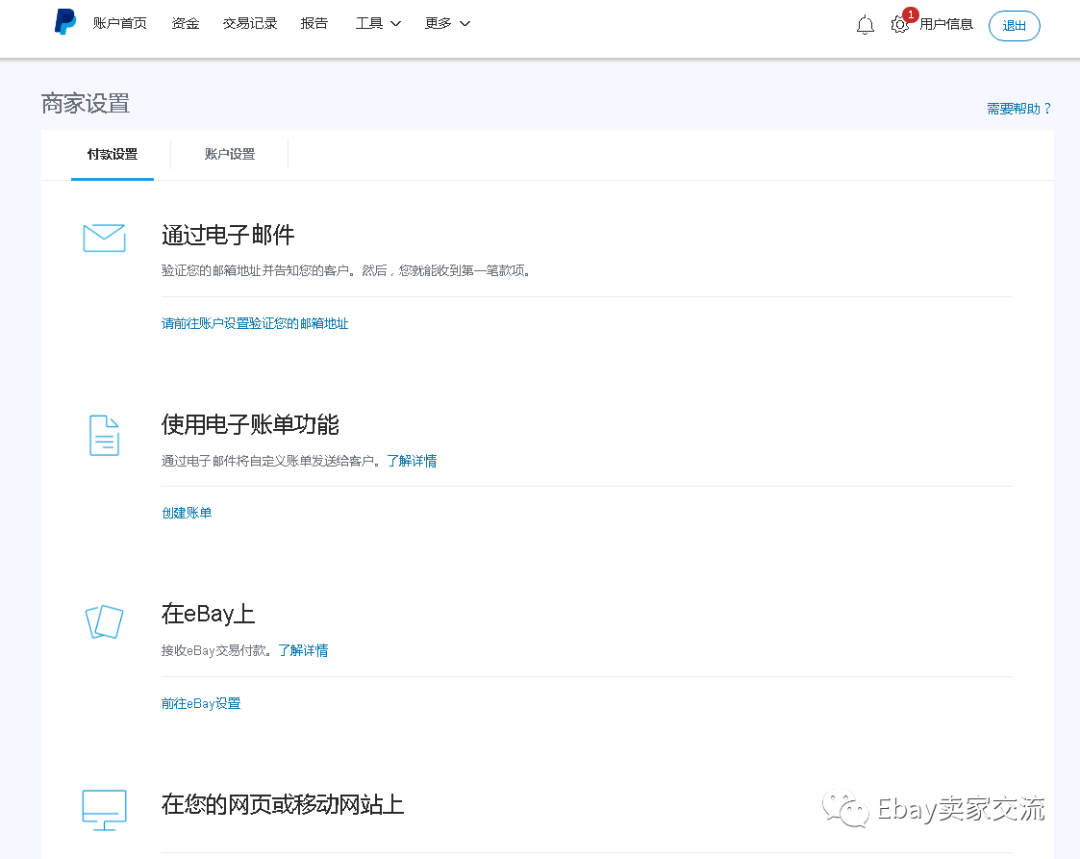This screenshot has width=1080, height=859.
Task: Click the 需要帮助？ help link
Action: coord(1019,109)
